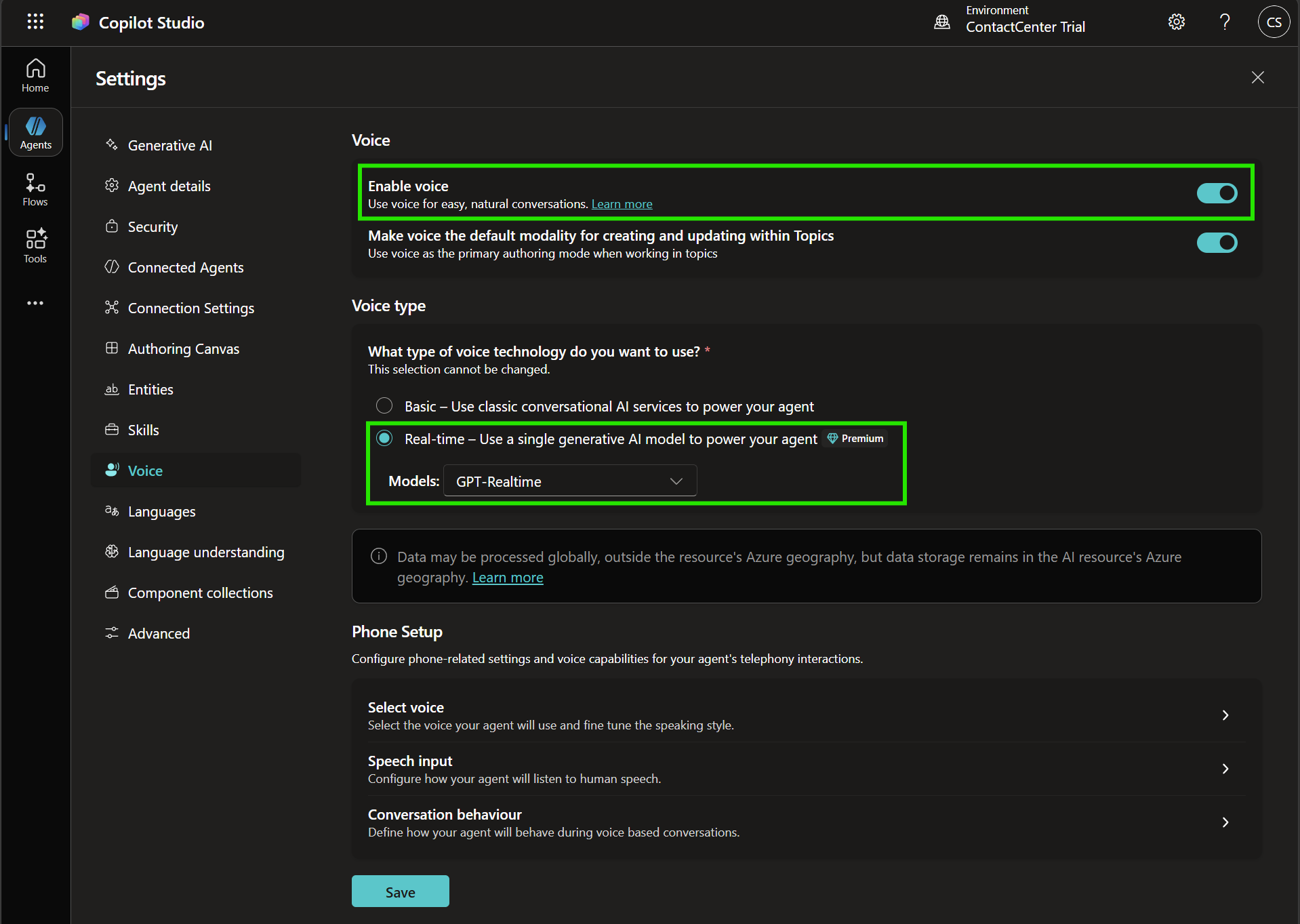Close the Settings panel
This screenshot has height=924, width=1300.
[1258, 77]
